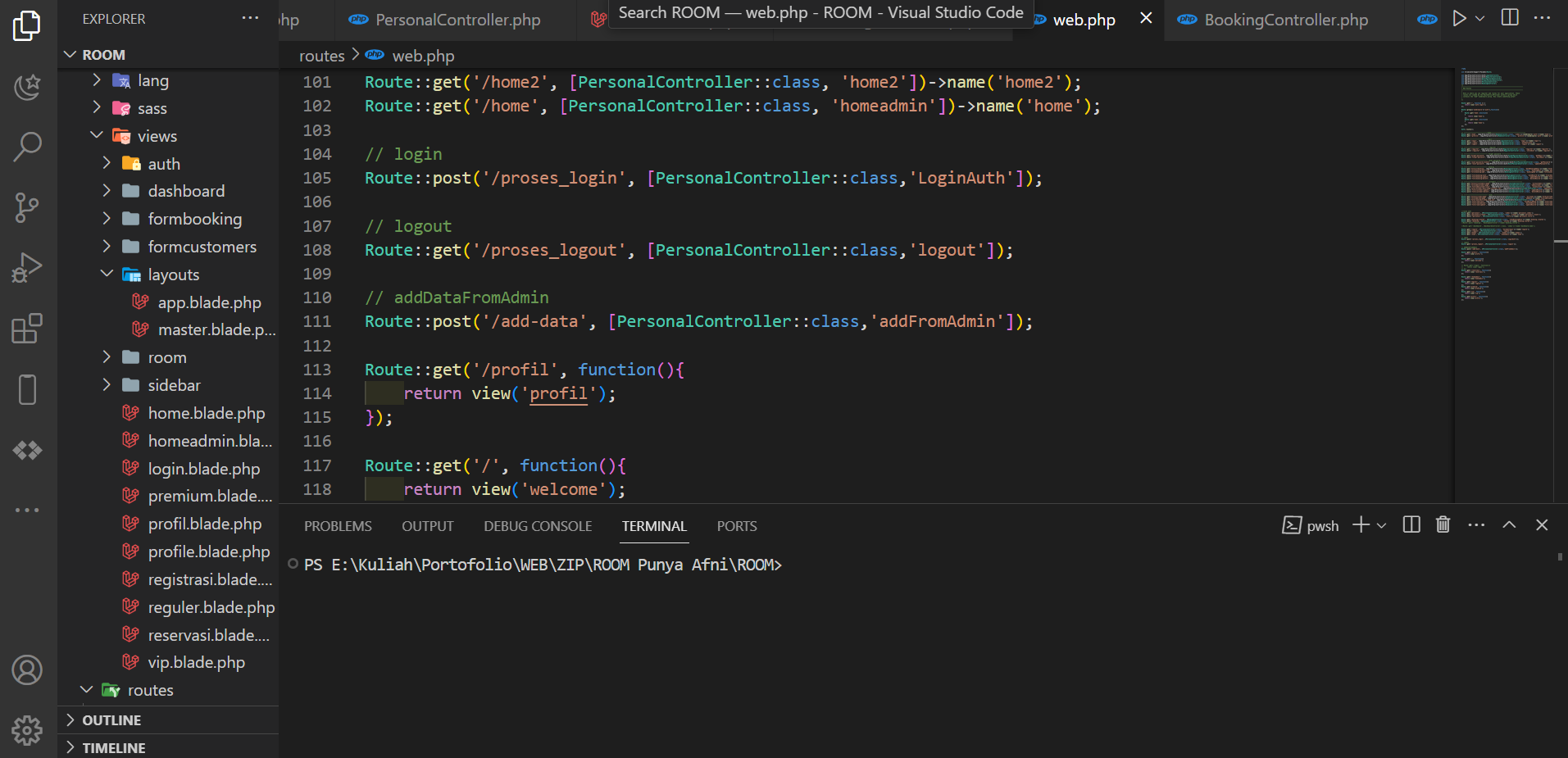
Task: Add a new terminal with plus icon
Action: coord(1361,524)
